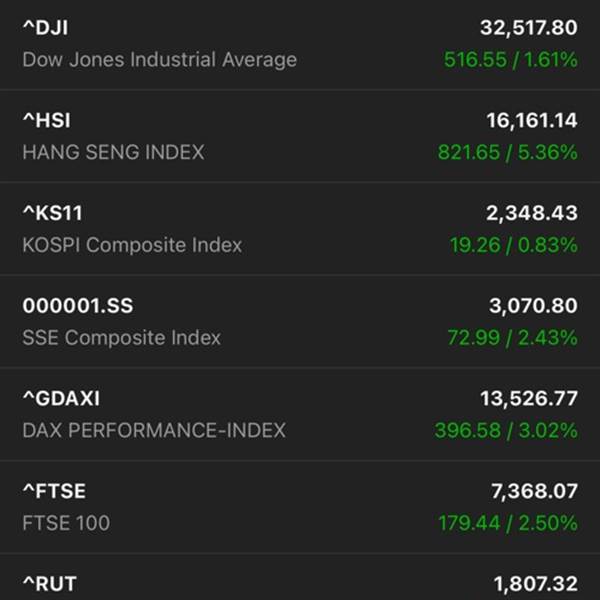Open the ^KS11 ticker symbol
Viewport: 600px width, 600px height.
coord(52,213)
